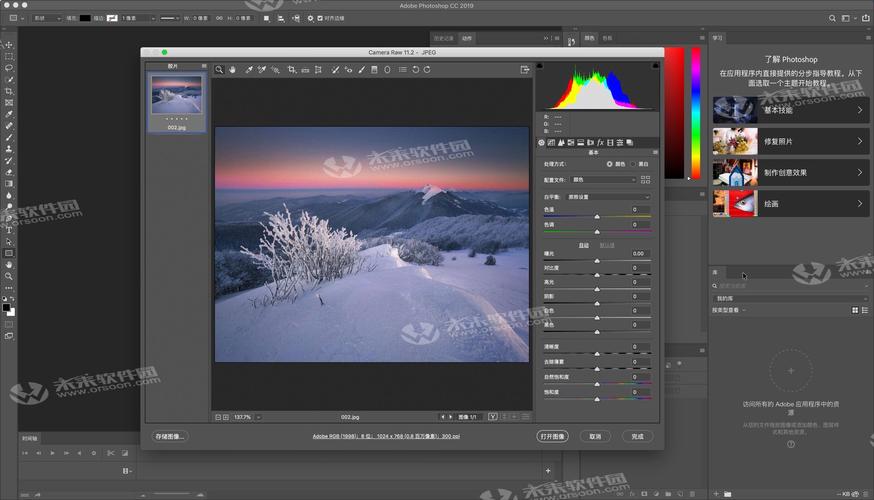Select the Clone Stamp tool in Photoshop
The width and height of the screenshot is (874, 500).
click(x=9, y=149)
